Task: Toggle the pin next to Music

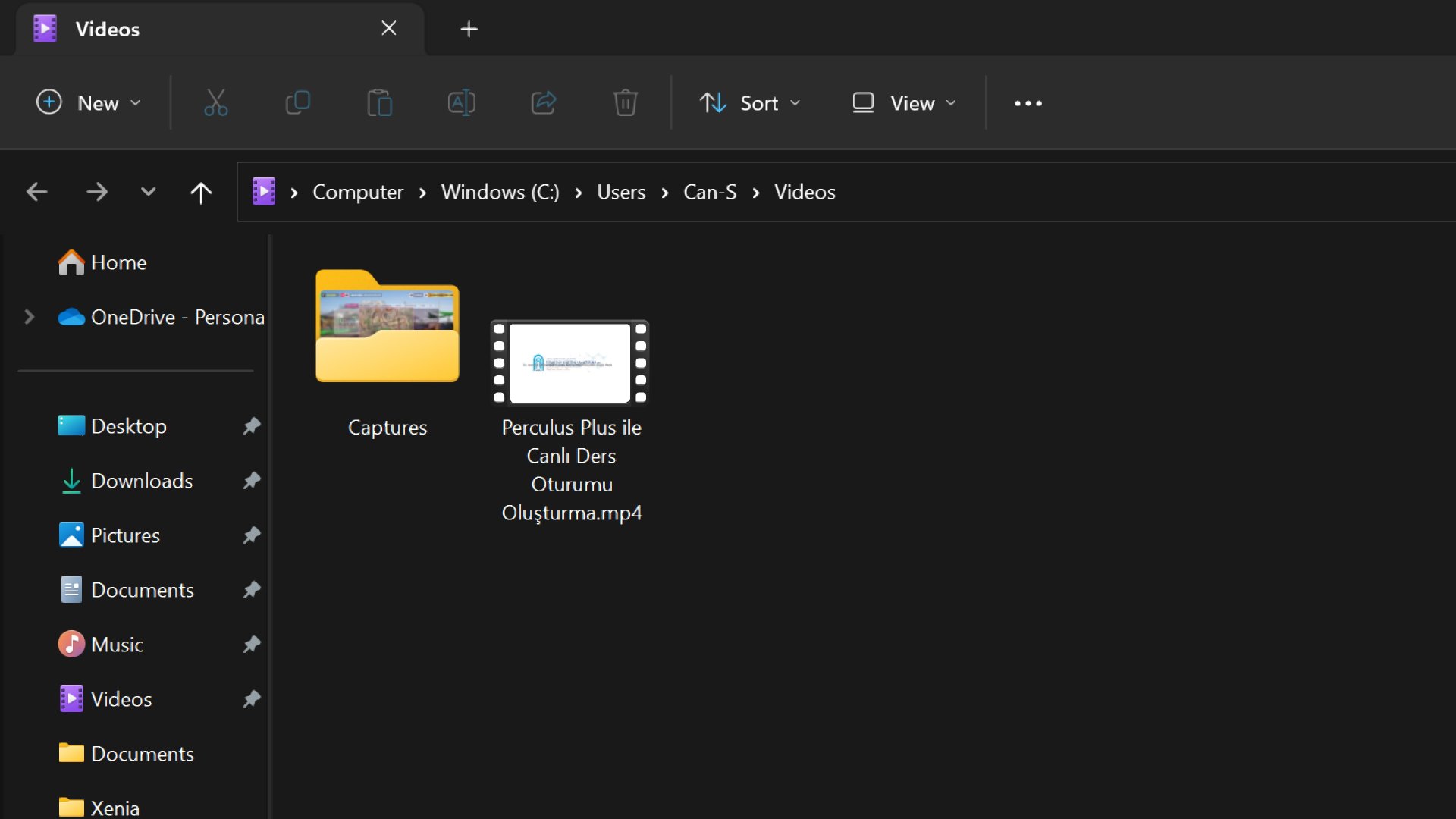Action: pos(252,645)
